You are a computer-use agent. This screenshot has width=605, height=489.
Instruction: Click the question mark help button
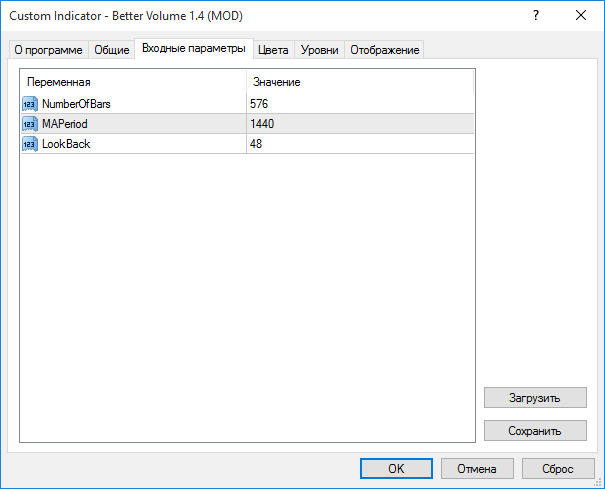pyautogui.click(x=536, y=15)
